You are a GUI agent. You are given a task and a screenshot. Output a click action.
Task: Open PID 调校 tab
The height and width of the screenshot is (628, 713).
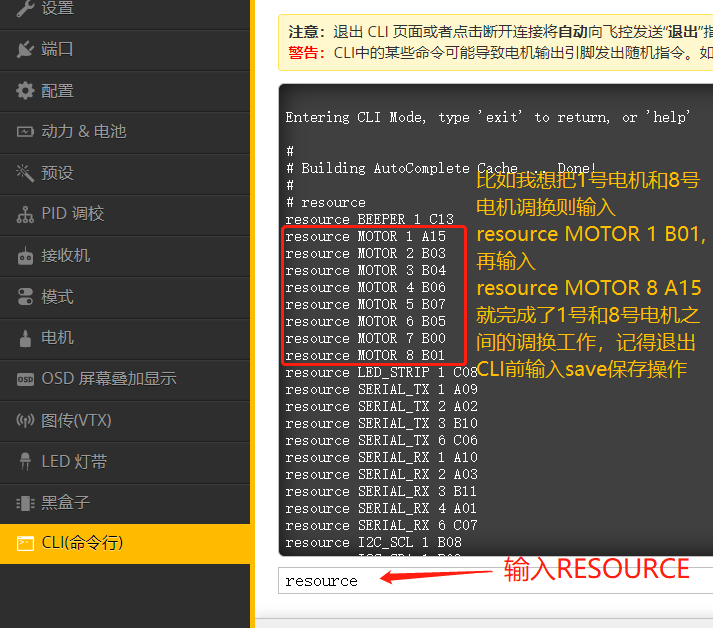(125, 216)
